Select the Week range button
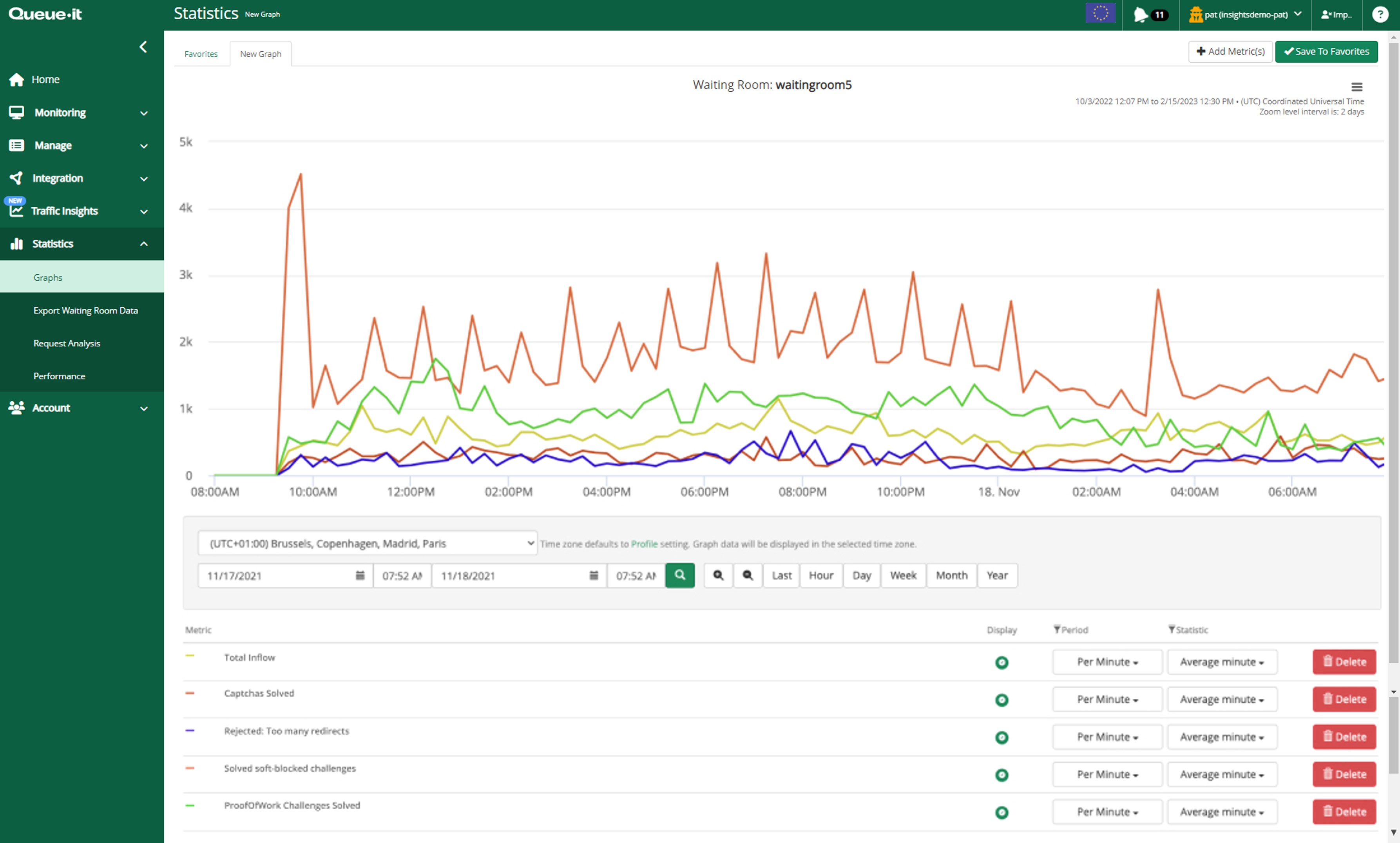Image resolution: width=1400 pixels, height=843 pixels. [x=903, y=575]
